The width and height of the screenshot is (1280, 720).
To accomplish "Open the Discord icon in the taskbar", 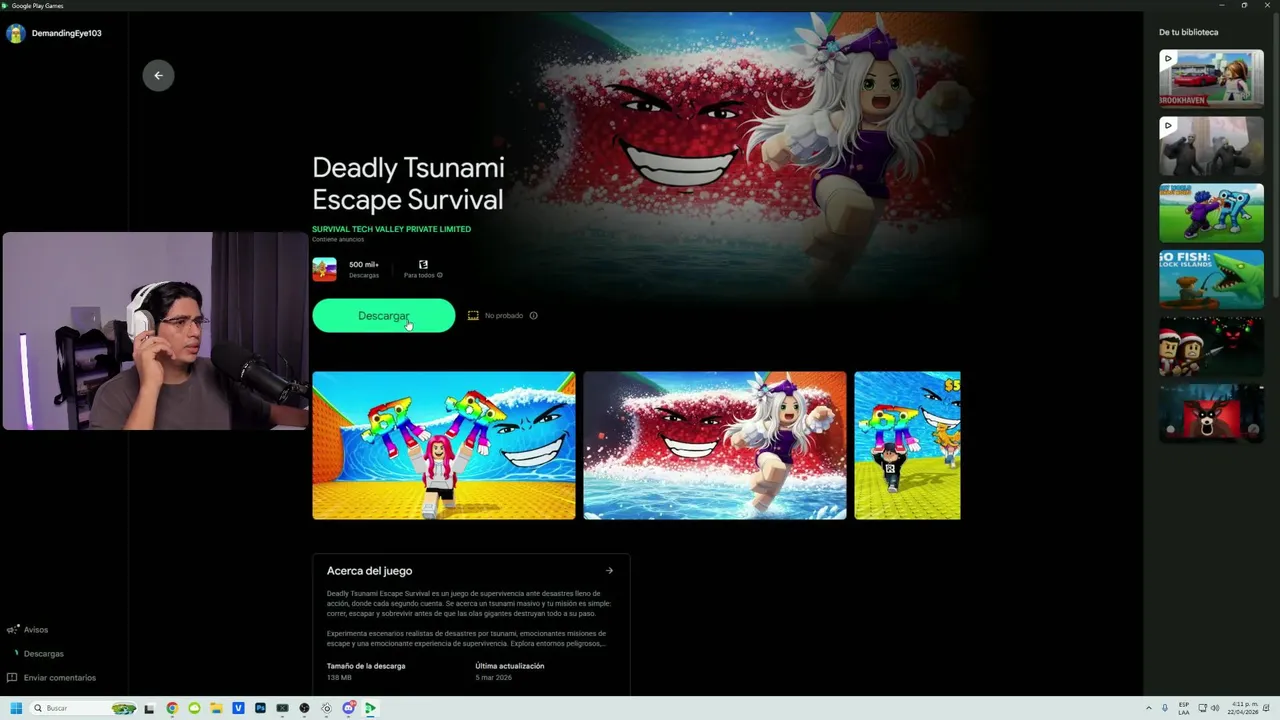I will [348, 708].
